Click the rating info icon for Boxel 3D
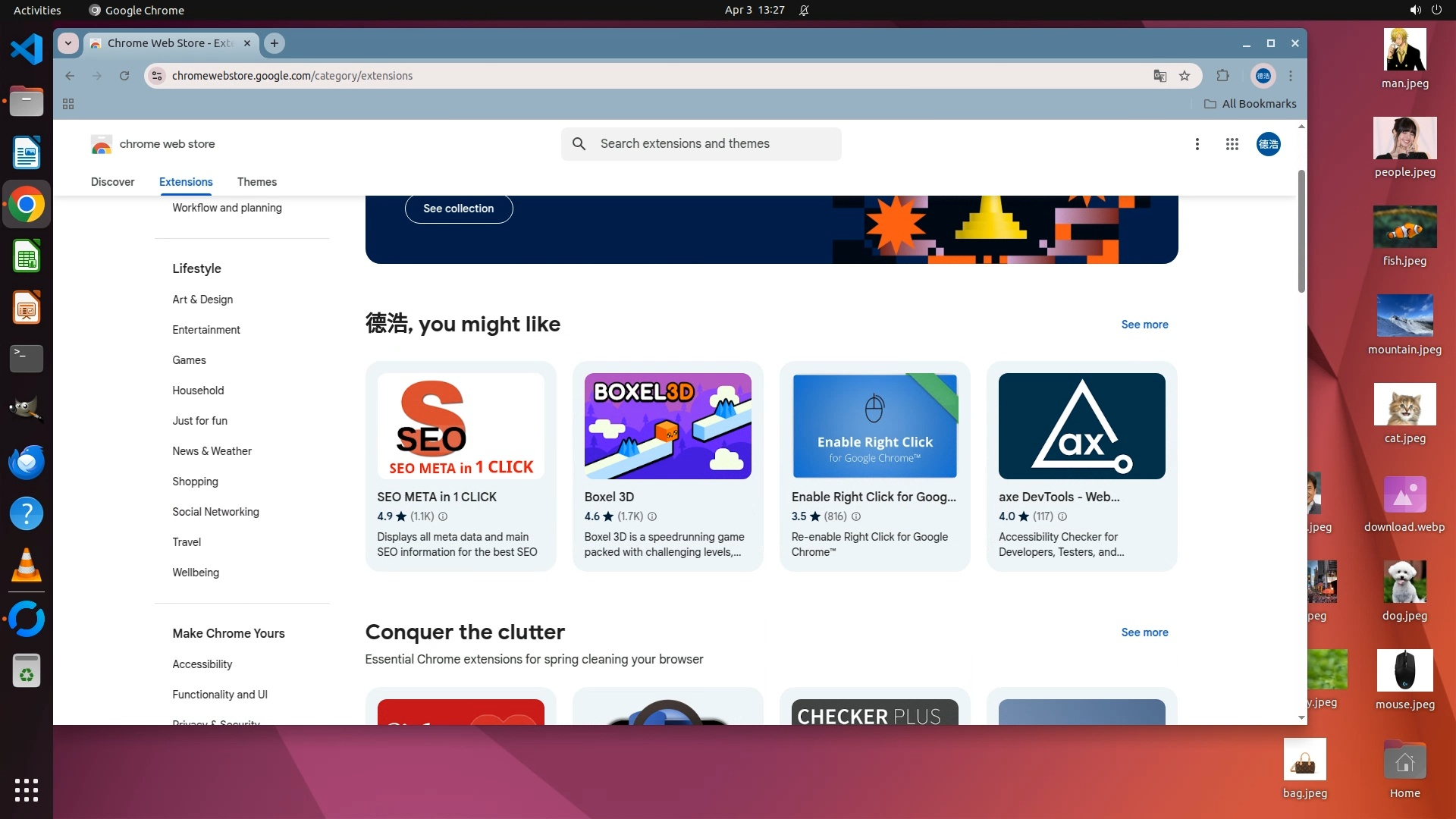This screenshot has height=819, width=1456. click(x=652, y=516)
